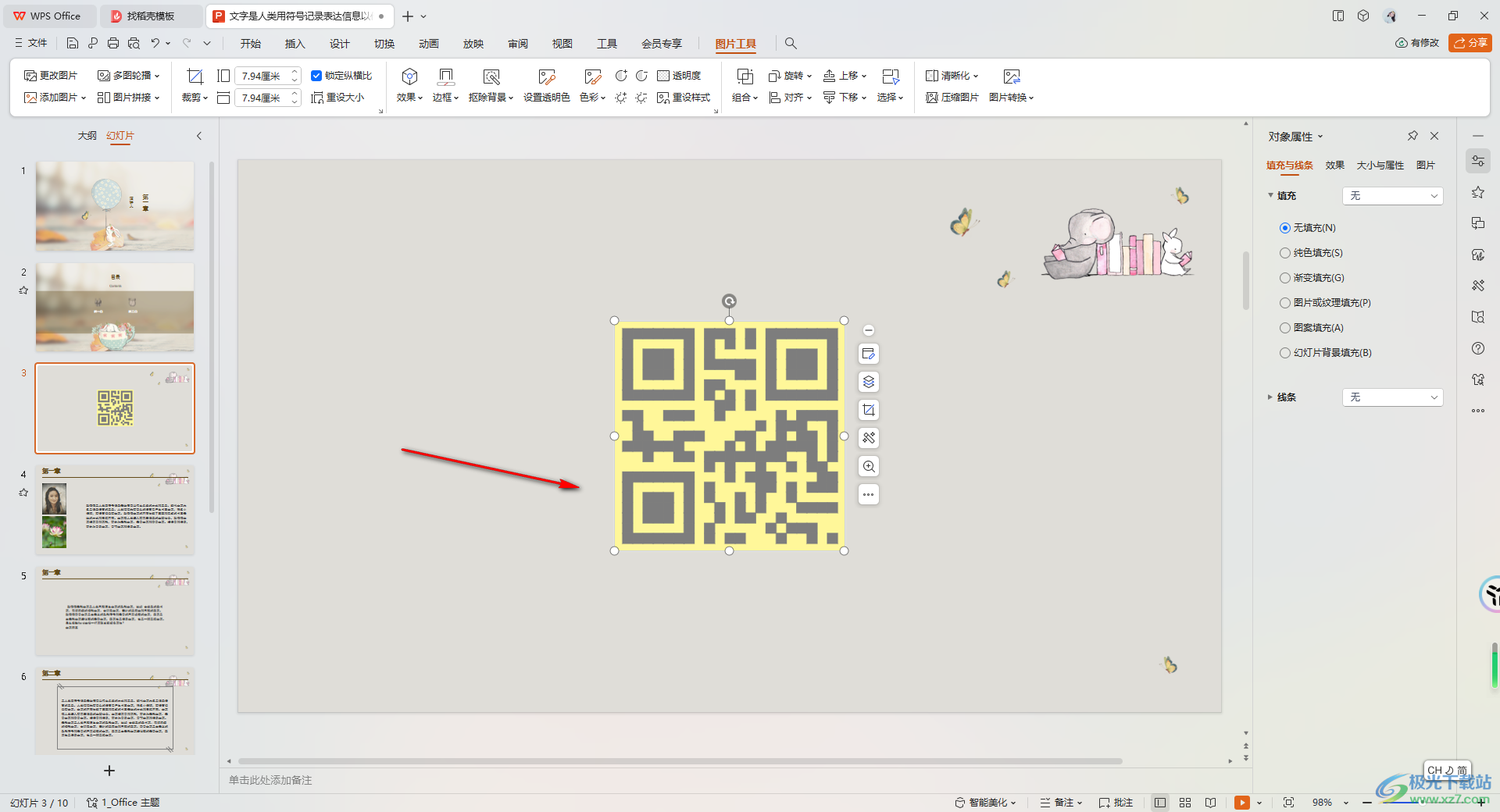
Task: Pin the 对象属性 panel
Action: [1412, 136]
